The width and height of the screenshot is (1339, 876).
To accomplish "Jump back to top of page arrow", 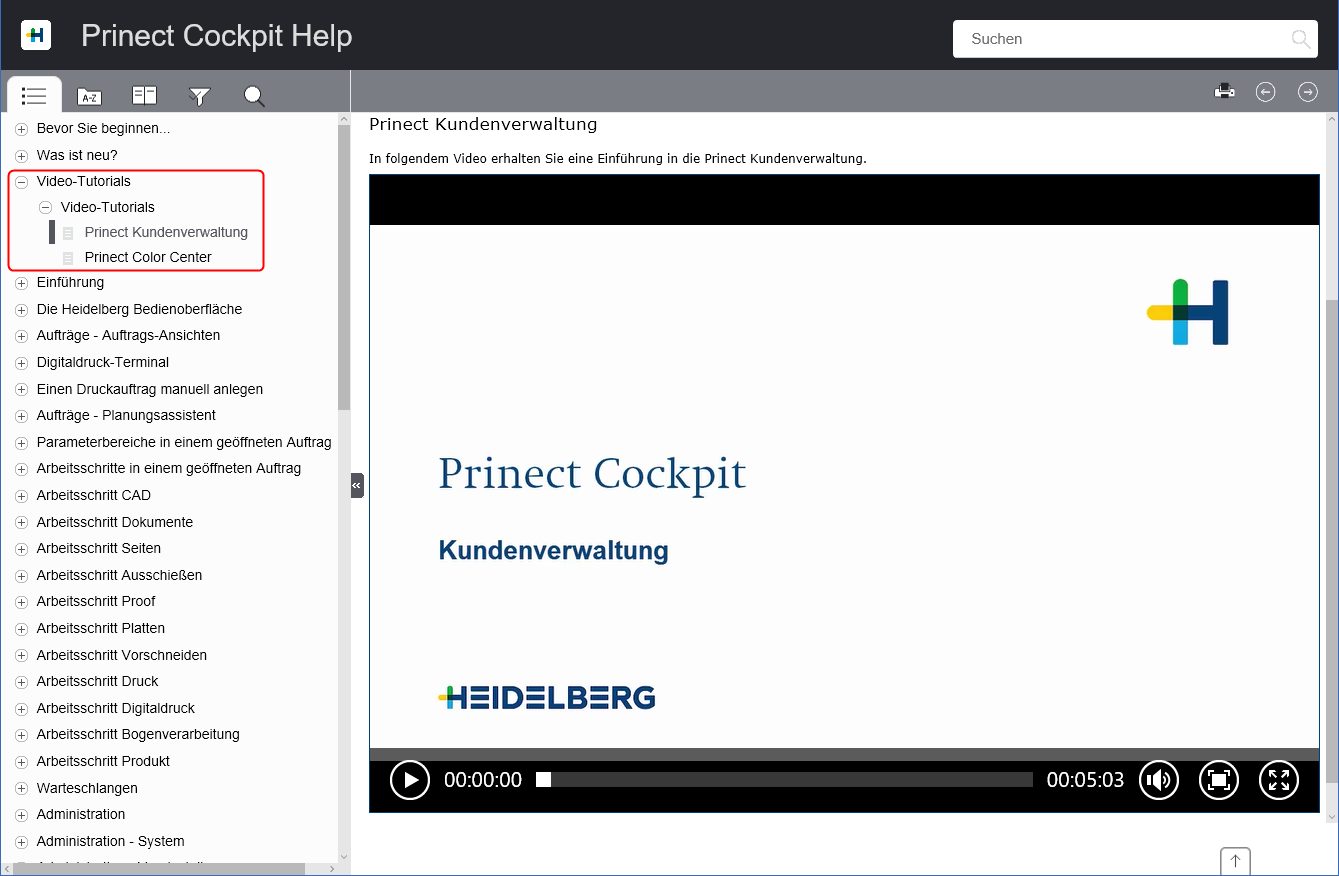I will [x=1235, y=861].
